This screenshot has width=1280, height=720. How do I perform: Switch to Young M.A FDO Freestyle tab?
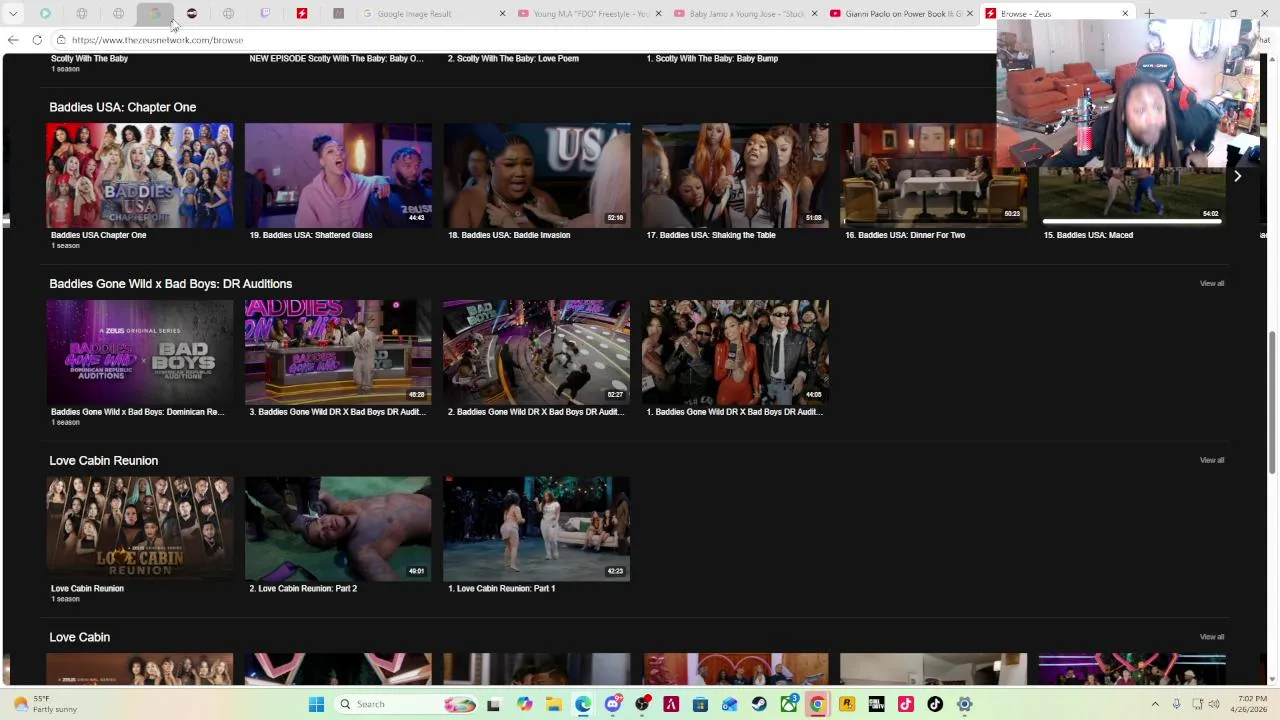point(590,14)
